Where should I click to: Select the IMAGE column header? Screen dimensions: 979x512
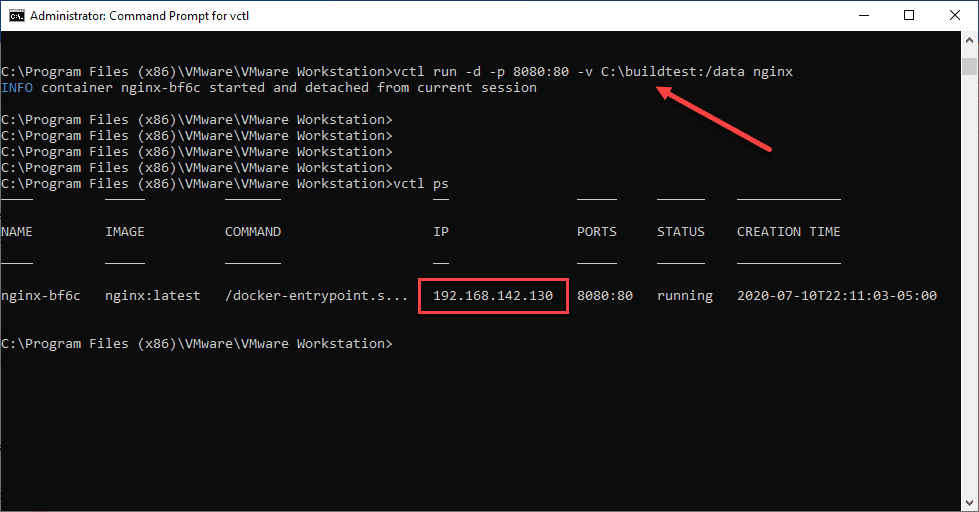pos(125,232)
